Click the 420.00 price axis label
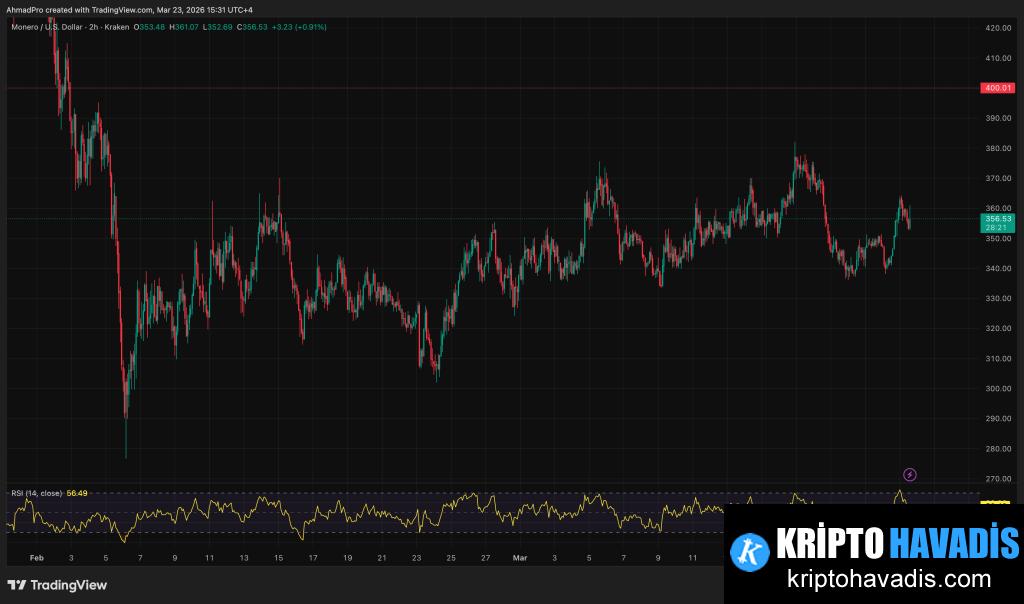This screenshot has height=604, width=1024. click(998, 28)
